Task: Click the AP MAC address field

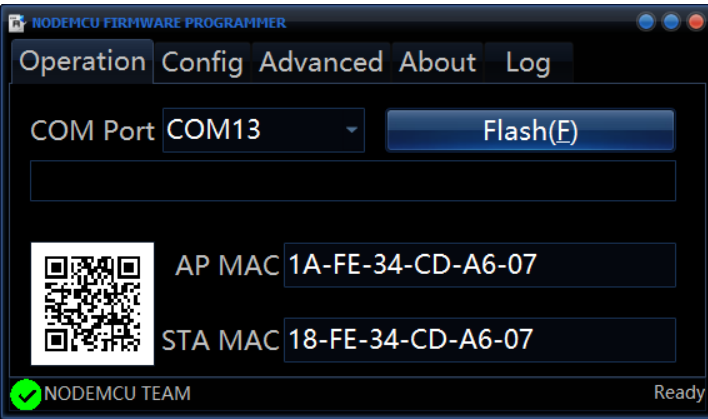Action: pos(480,265)
